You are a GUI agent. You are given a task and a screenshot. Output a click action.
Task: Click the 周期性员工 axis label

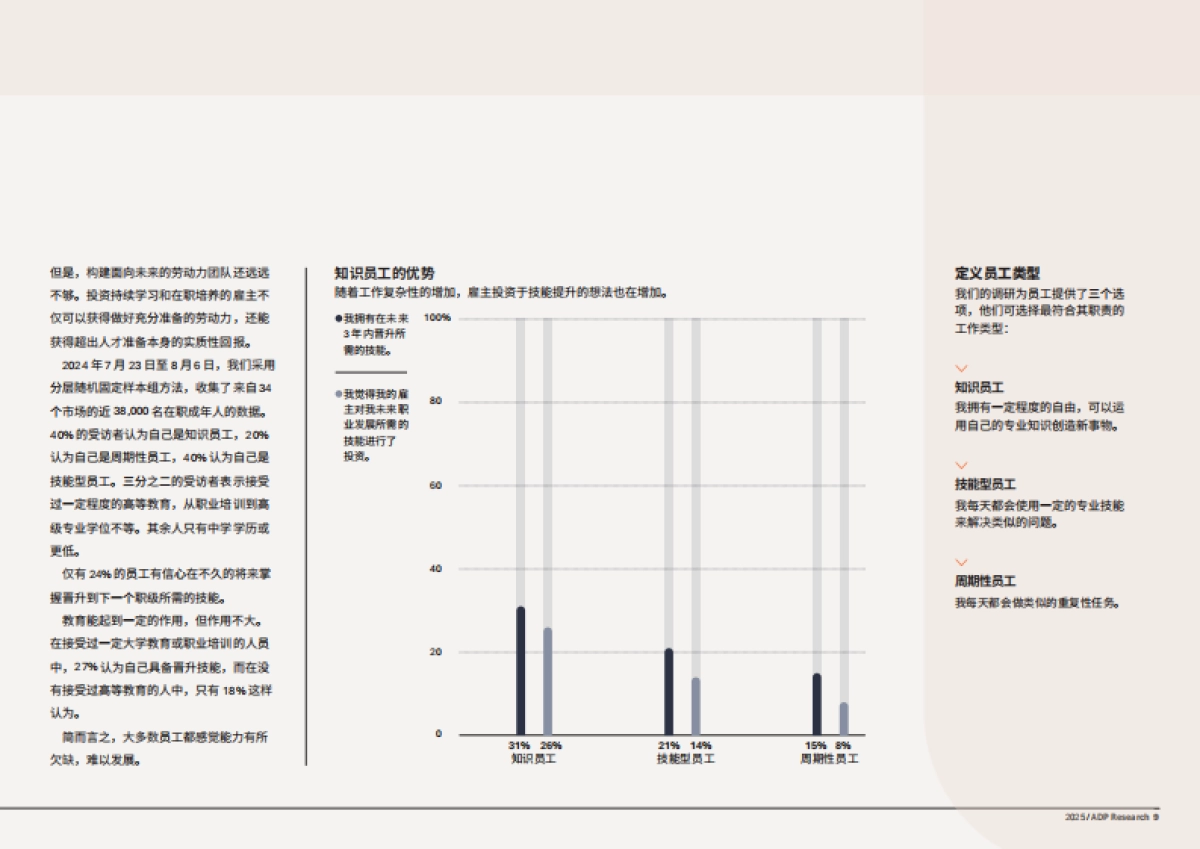828,758
